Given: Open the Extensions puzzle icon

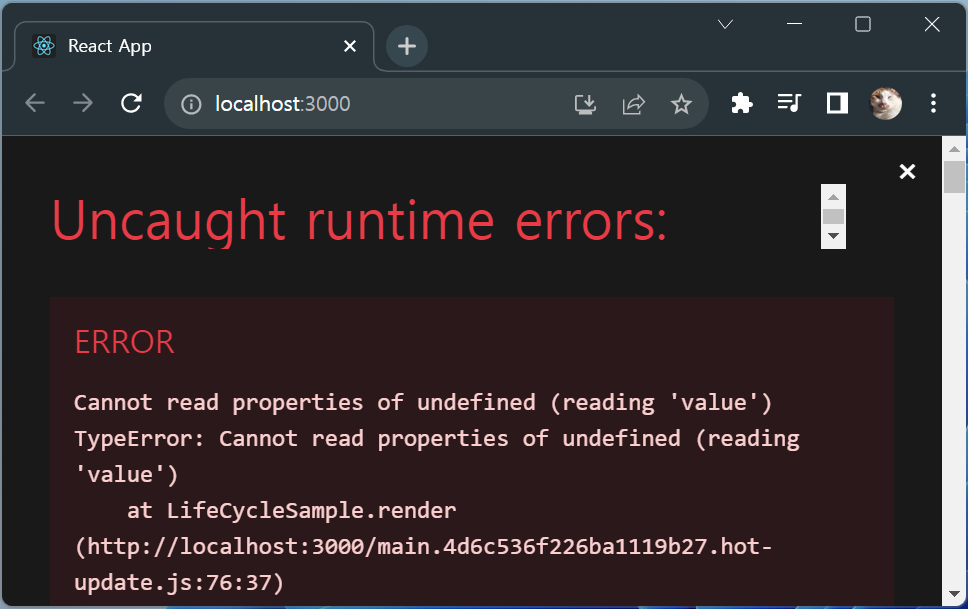Looking at the screenshot, I should pos(741,103).
